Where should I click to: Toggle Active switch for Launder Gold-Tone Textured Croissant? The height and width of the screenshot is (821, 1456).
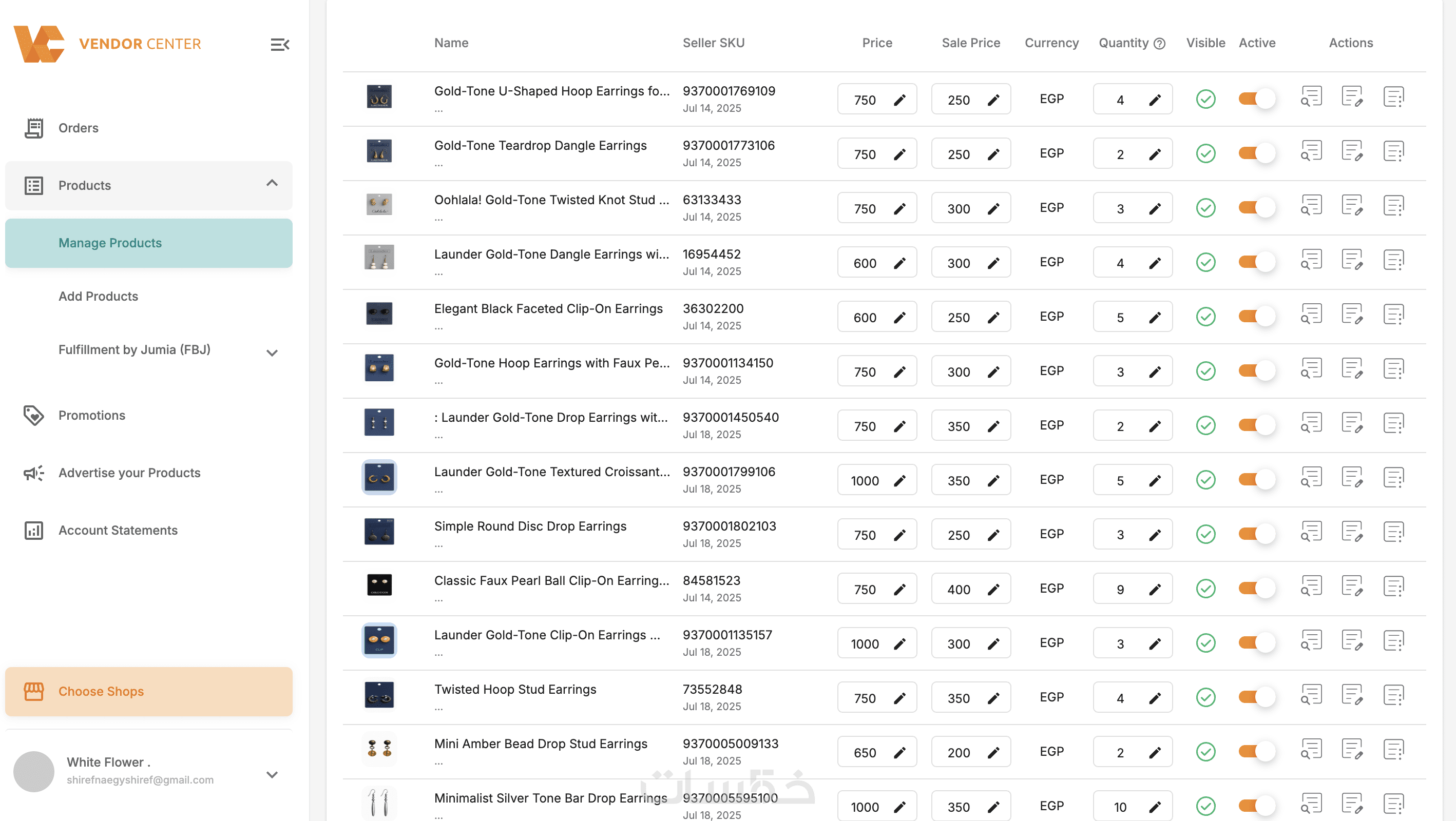point(1256,480)
